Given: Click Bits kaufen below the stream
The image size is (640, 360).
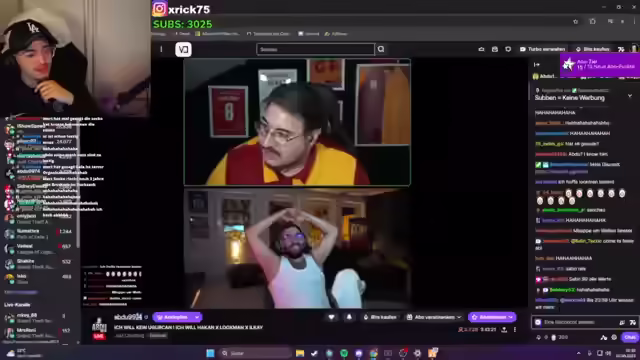Looking at the screenshot, I should pyautogui.click(x=380, y=317).
